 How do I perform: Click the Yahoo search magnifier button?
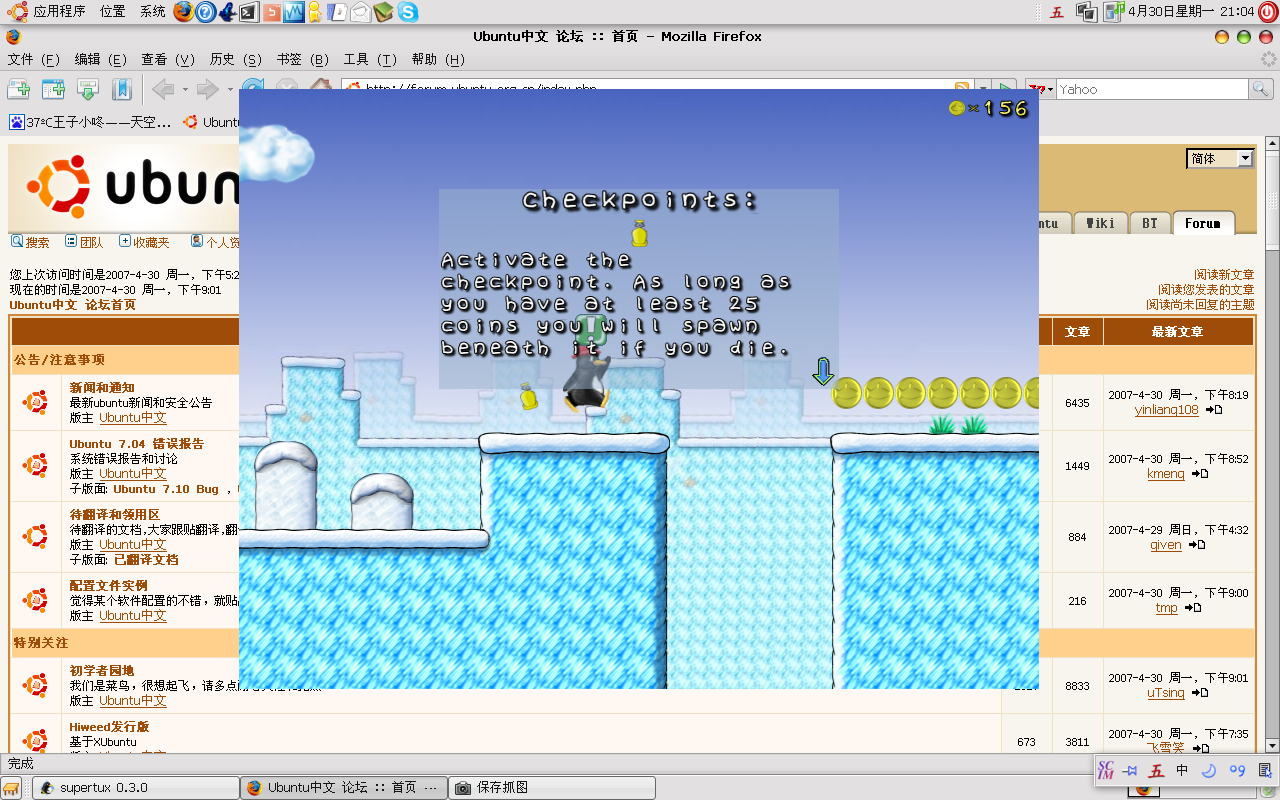coord(1261,89)
